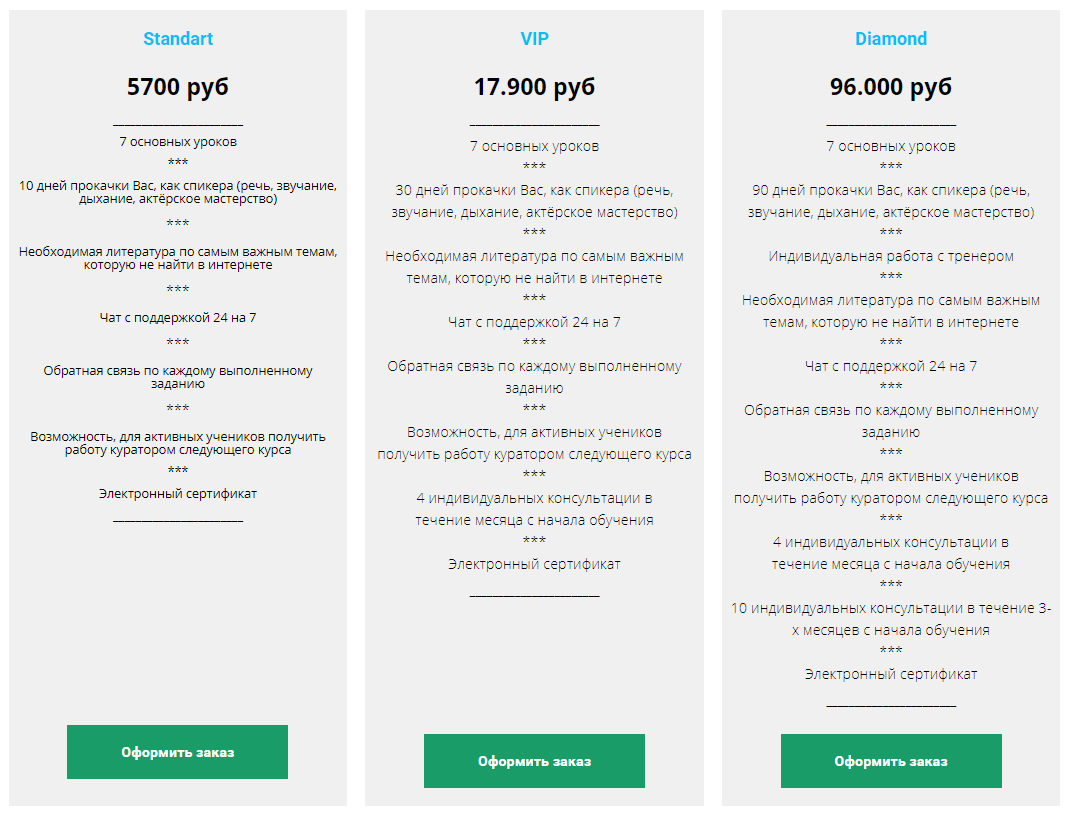Click the "5700 руб" price
Screen dimensions: 1076x822
click(178, 87)
